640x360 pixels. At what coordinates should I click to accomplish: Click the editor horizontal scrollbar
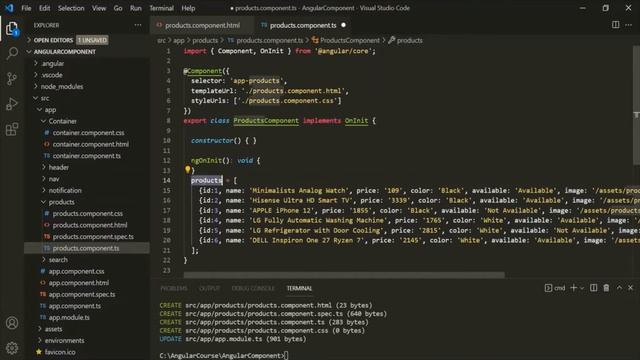click(x=344, y=275)
